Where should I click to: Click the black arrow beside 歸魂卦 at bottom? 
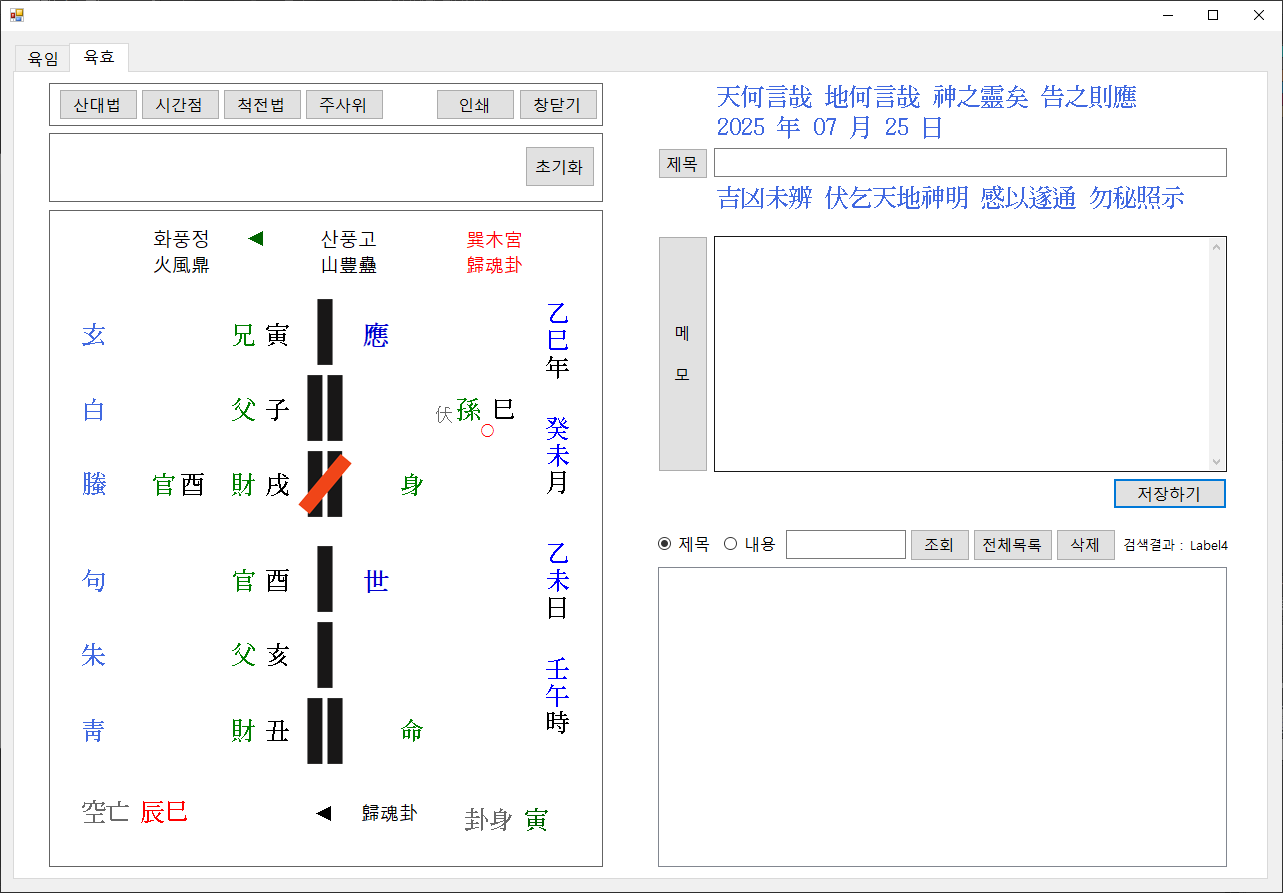tap(323, 813)
